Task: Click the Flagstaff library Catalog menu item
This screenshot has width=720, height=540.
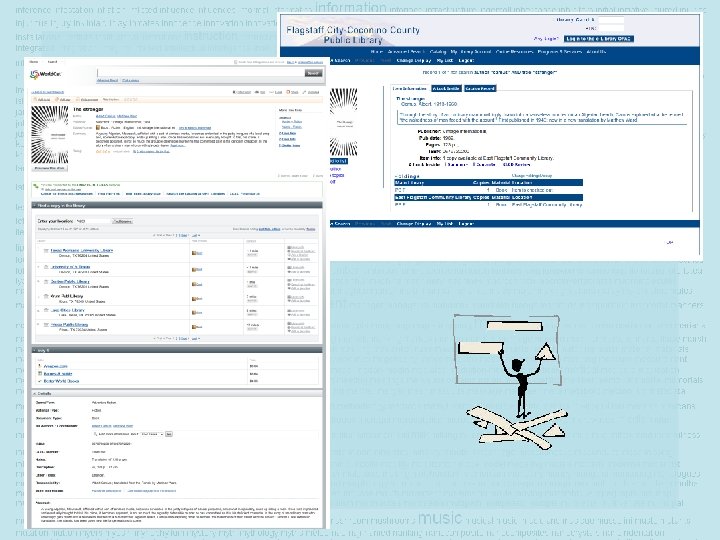Action: point(438,52)
